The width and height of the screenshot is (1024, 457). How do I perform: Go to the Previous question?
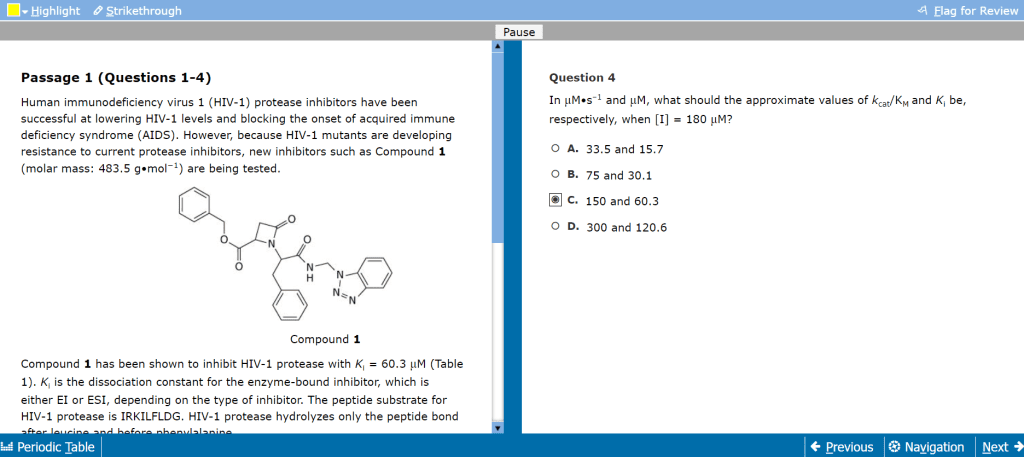[x=841, y=447]
